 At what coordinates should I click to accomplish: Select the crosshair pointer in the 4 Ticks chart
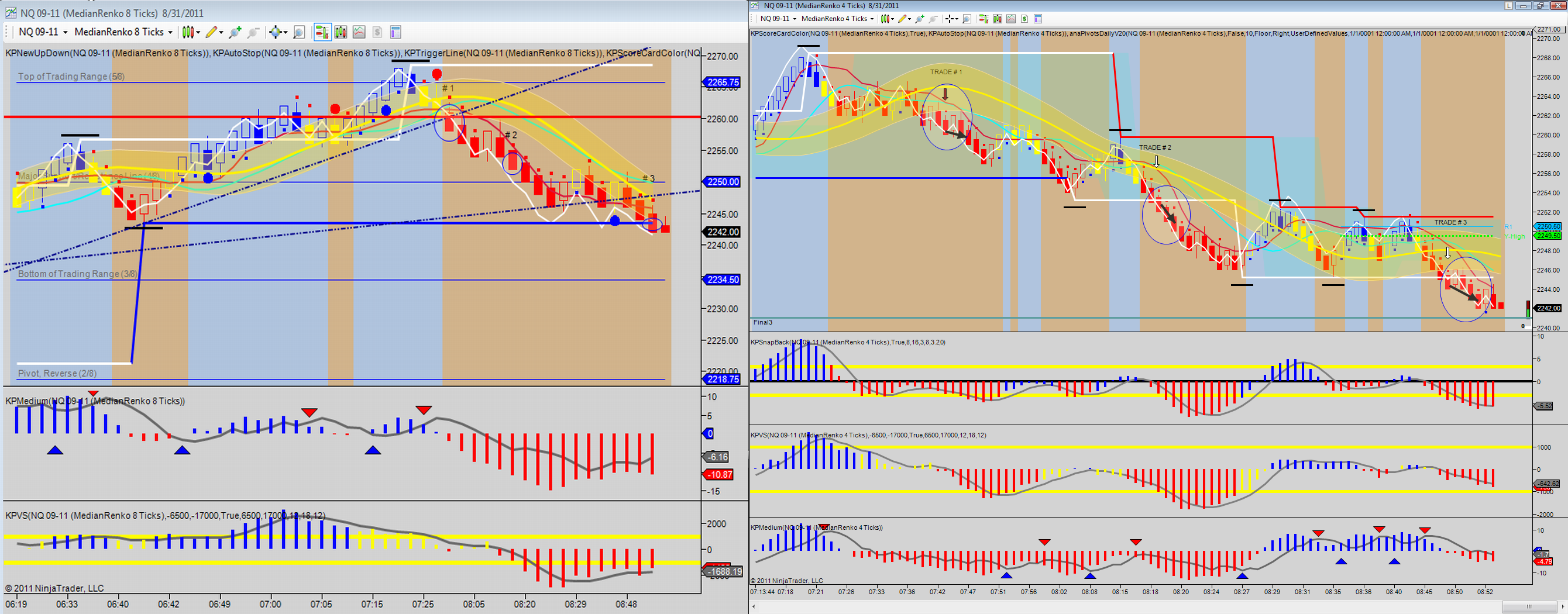point(949,19)
